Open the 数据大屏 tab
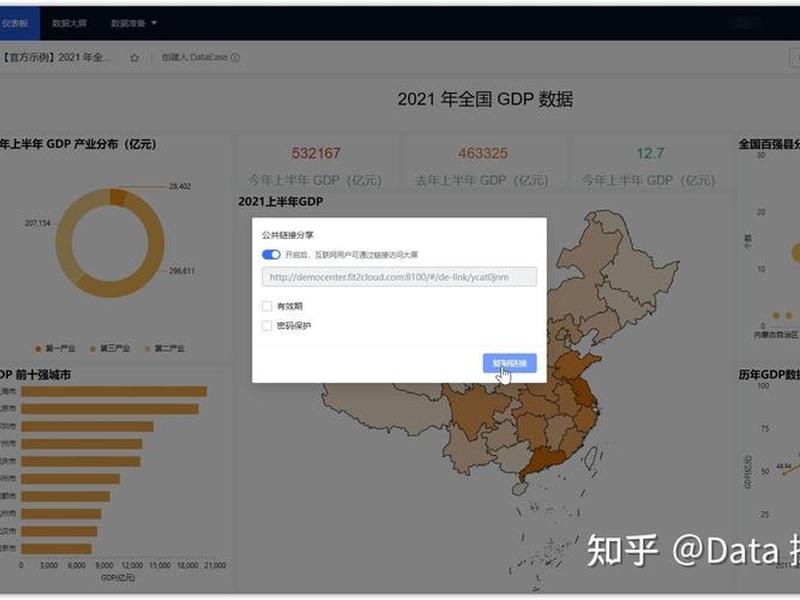This screenshot has width=800, height=600. [x=69, y=23]
